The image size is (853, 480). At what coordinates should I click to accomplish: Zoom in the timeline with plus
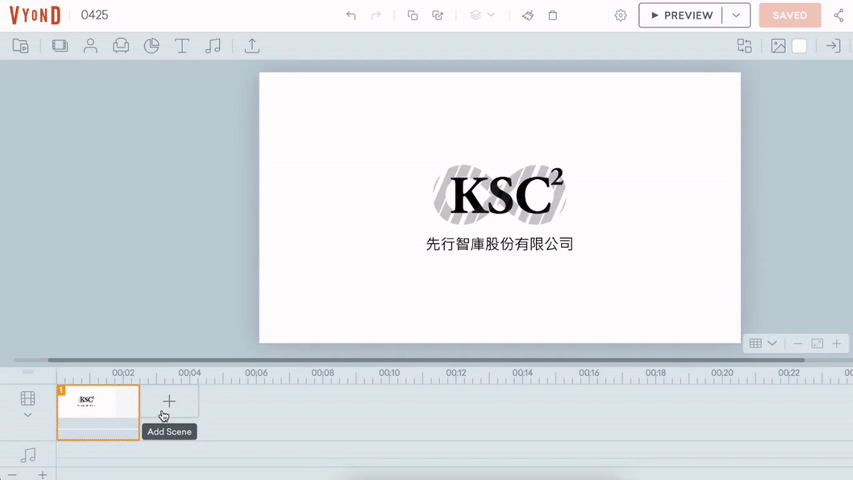(42, 475)
